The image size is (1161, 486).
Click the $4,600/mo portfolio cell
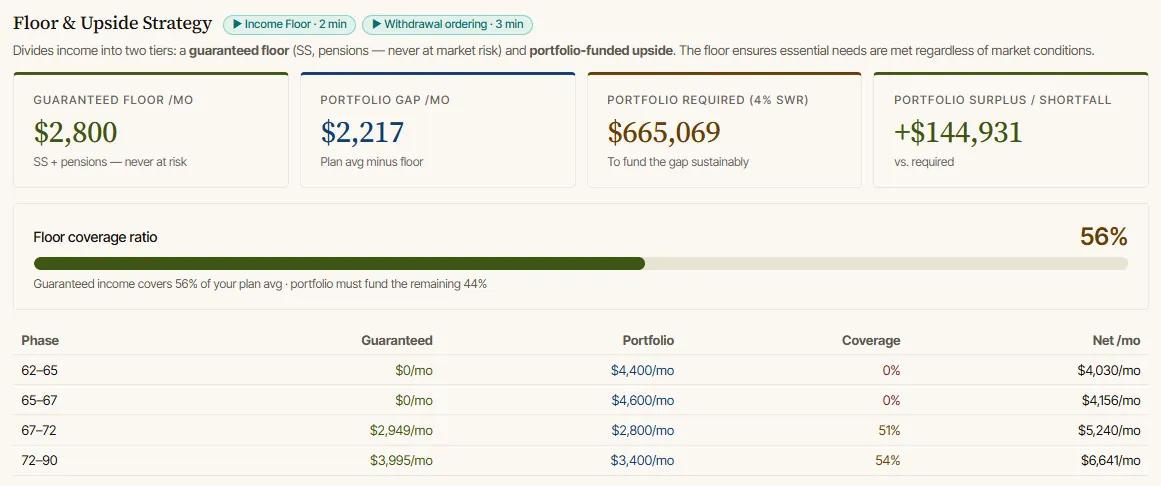coord(643,400)
